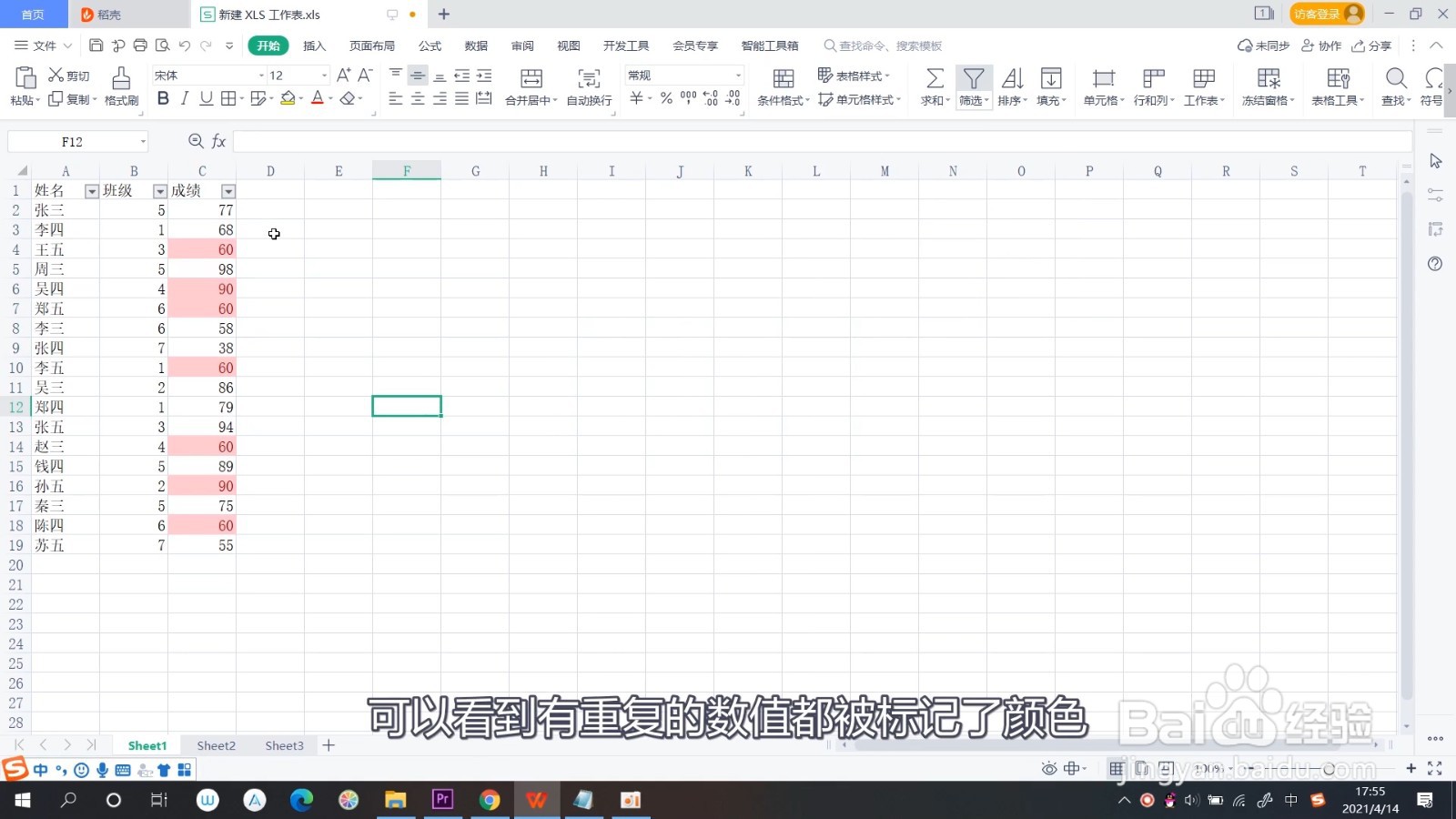Click the Sort (排序) icon
The width and height of the screenshot is (1456, 819).
[x=1012, y=78]
